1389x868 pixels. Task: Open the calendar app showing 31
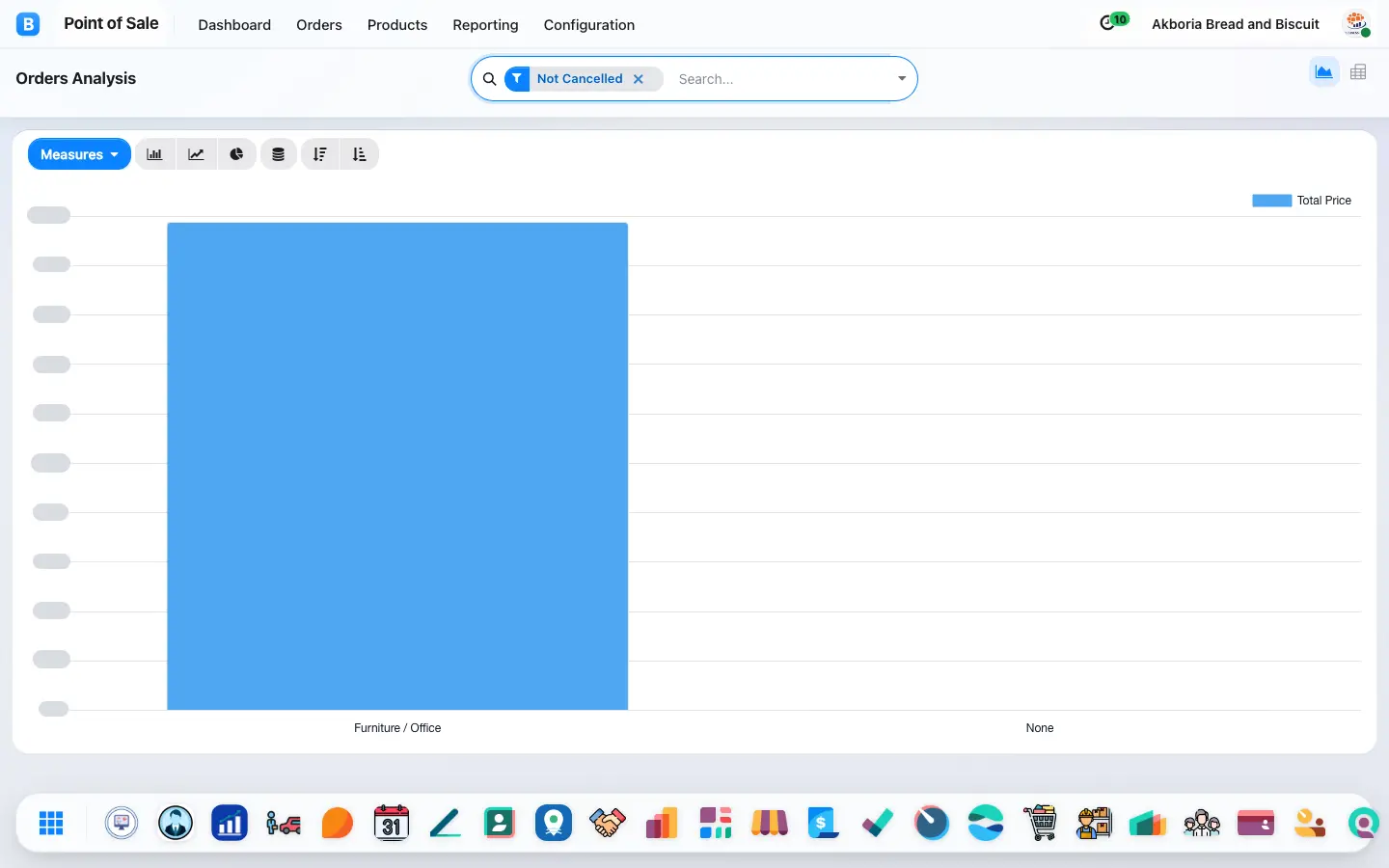(392, 823)
